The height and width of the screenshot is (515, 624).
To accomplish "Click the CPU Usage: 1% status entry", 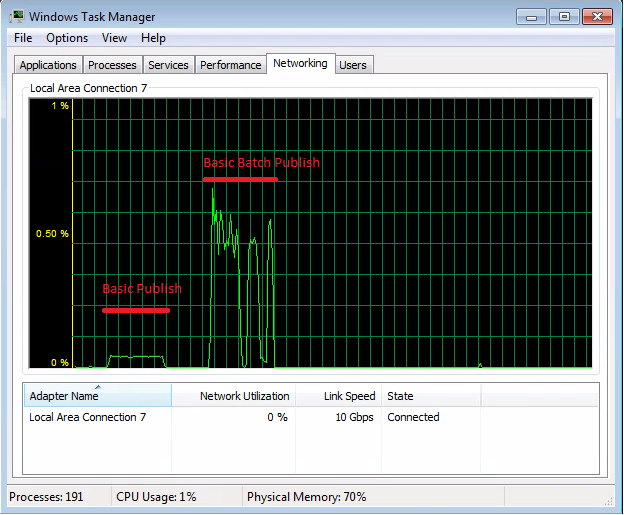I will point(156,497).
